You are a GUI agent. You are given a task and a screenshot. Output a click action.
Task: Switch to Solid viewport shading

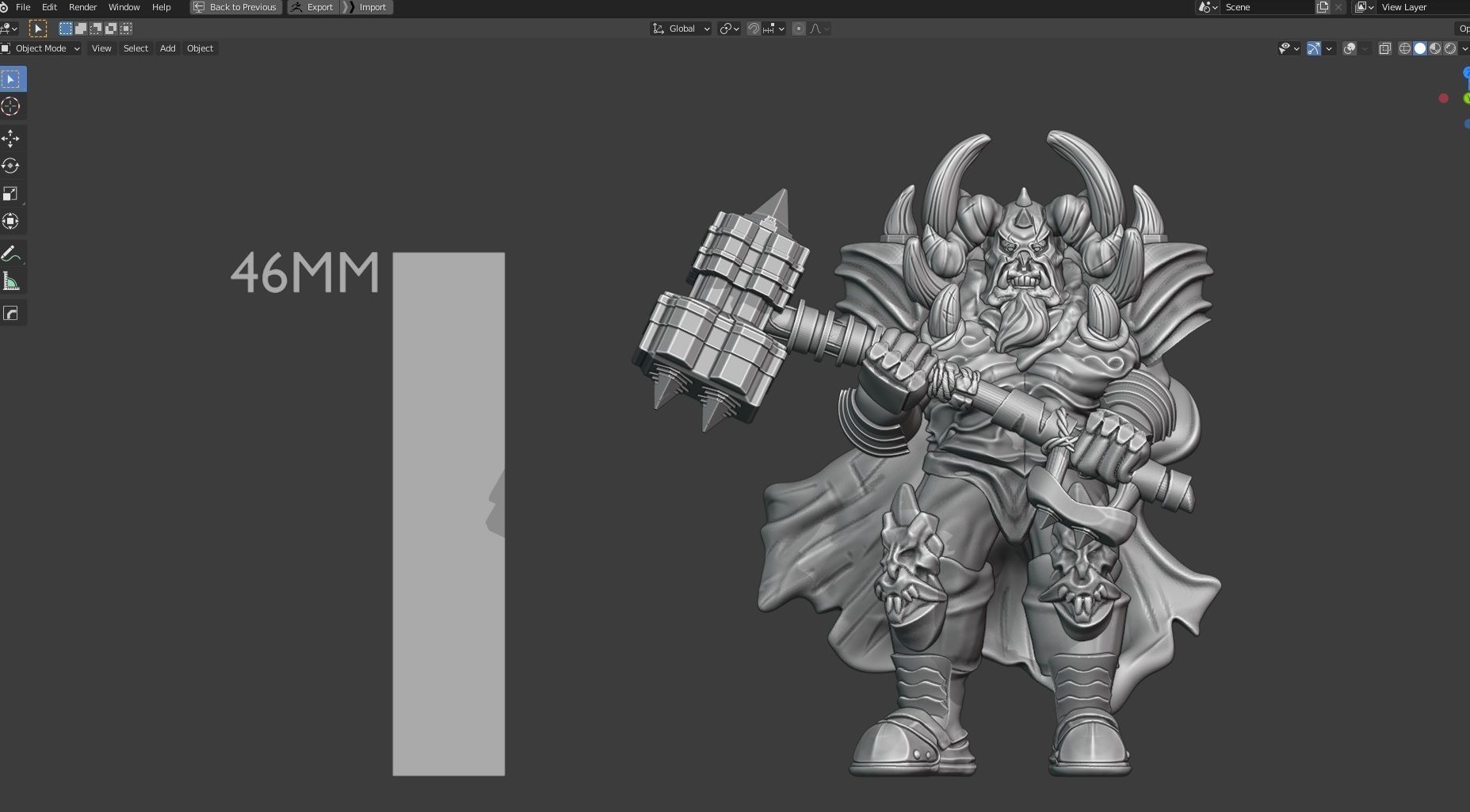(1420, 48)
